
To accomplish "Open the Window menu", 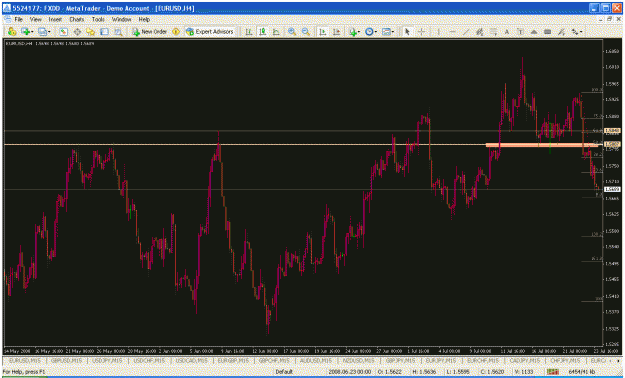I will [x=121, y=19].
